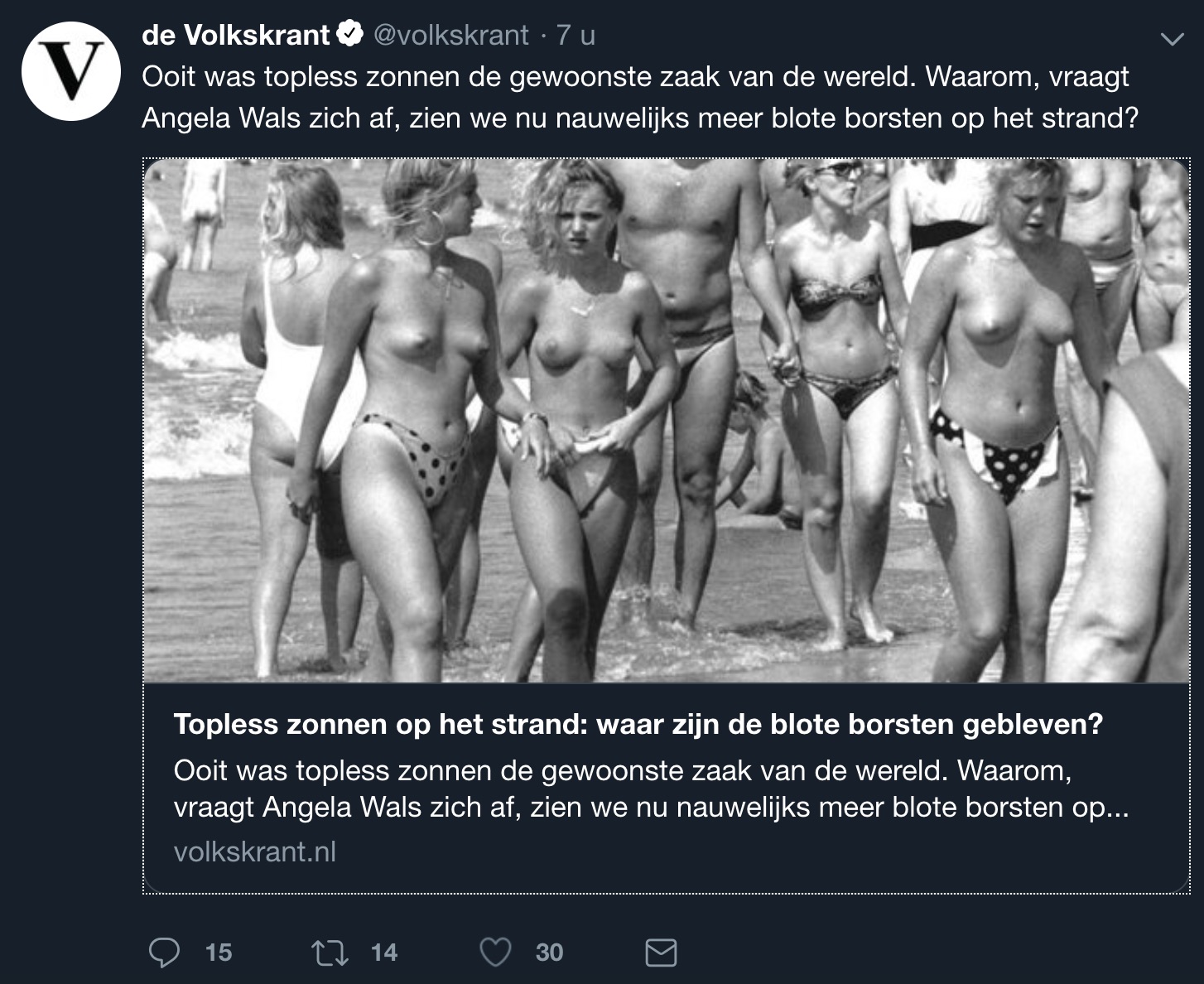
Task: Click tweet's first line ending 'Waarom, vraagt'
Action: pyautogui.click(x=636, y=76)
